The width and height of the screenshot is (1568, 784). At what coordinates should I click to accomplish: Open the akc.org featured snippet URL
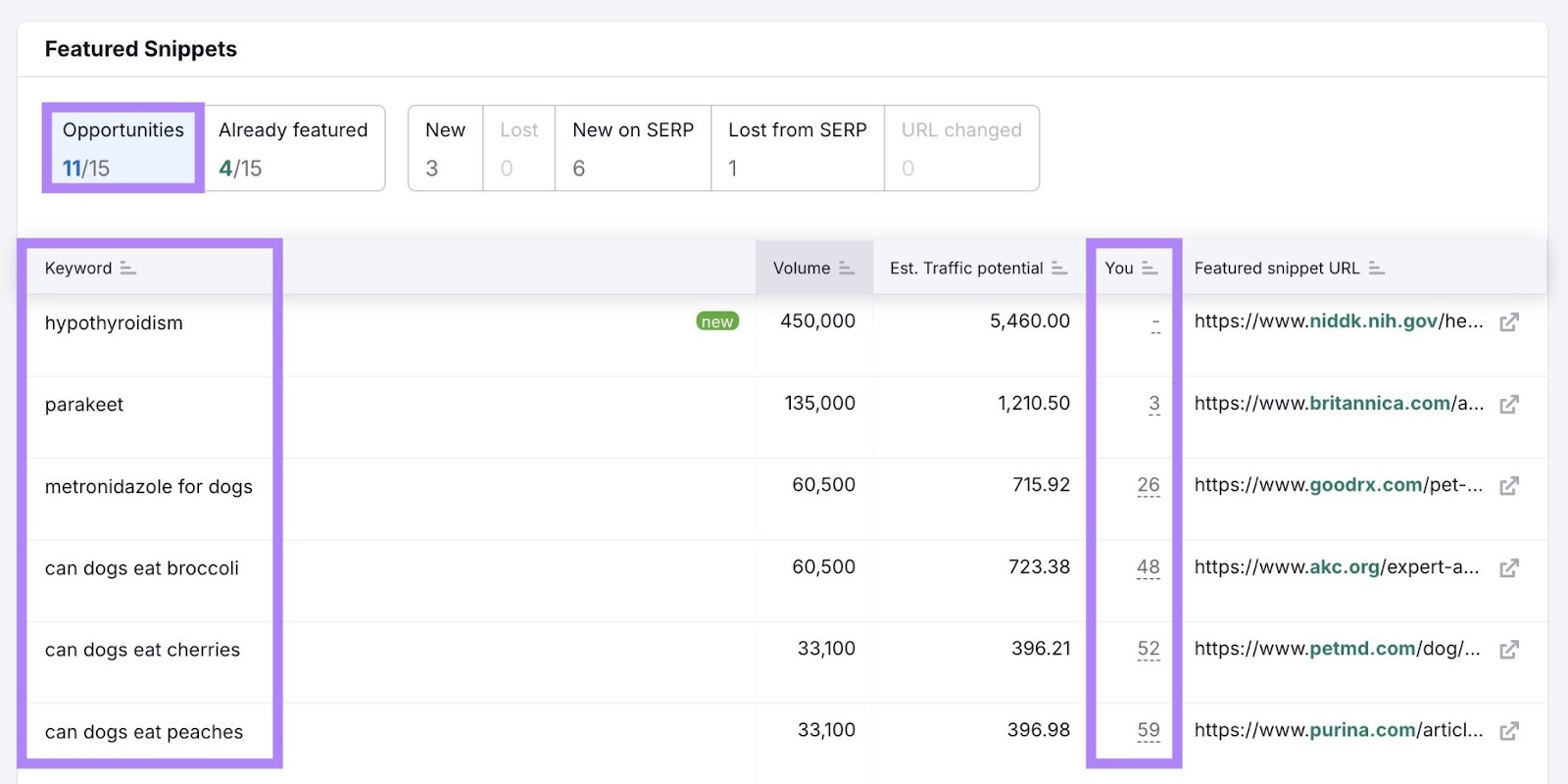1336,567
